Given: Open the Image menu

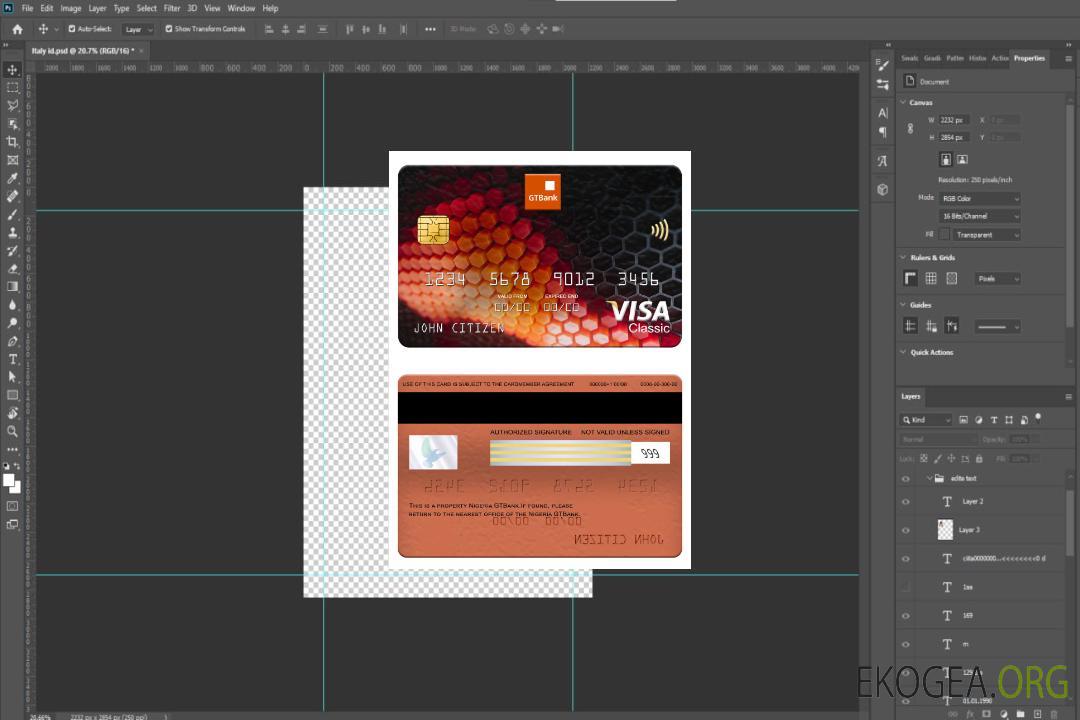Looking at the screenshot, I should [x=70, y=8].
